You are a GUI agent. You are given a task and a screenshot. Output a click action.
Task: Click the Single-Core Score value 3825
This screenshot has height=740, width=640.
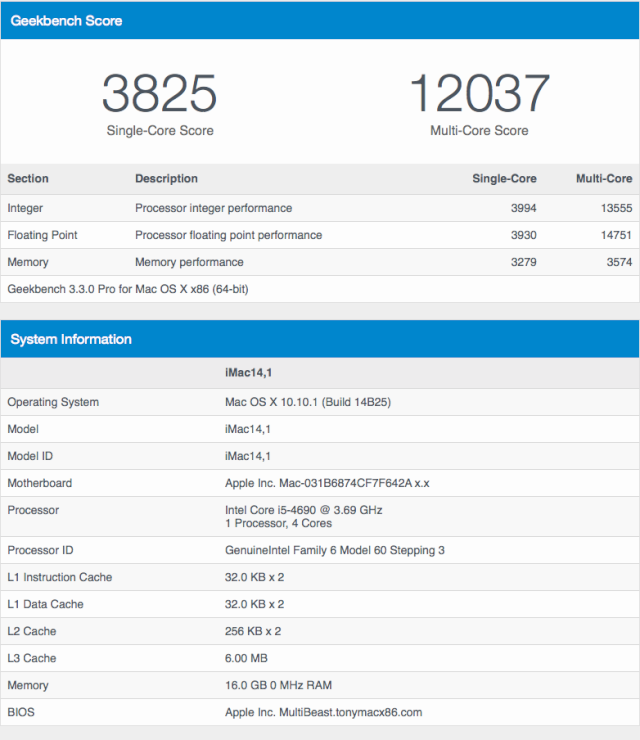160,93
